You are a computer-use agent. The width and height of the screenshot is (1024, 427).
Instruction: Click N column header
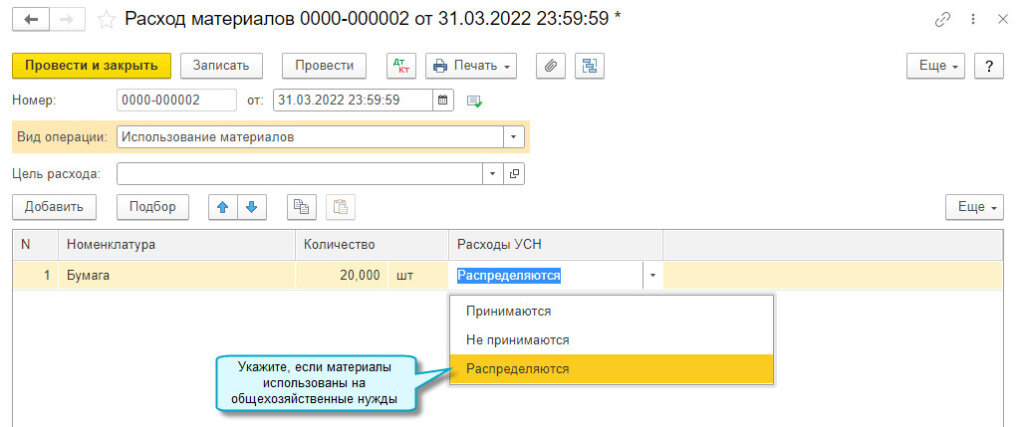36,245
